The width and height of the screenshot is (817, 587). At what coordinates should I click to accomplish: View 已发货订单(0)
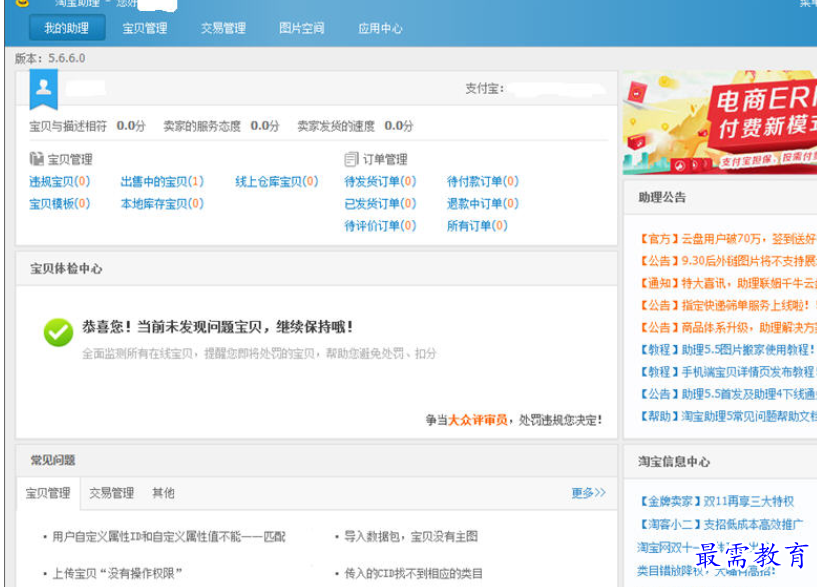click(x=380, y=203)
